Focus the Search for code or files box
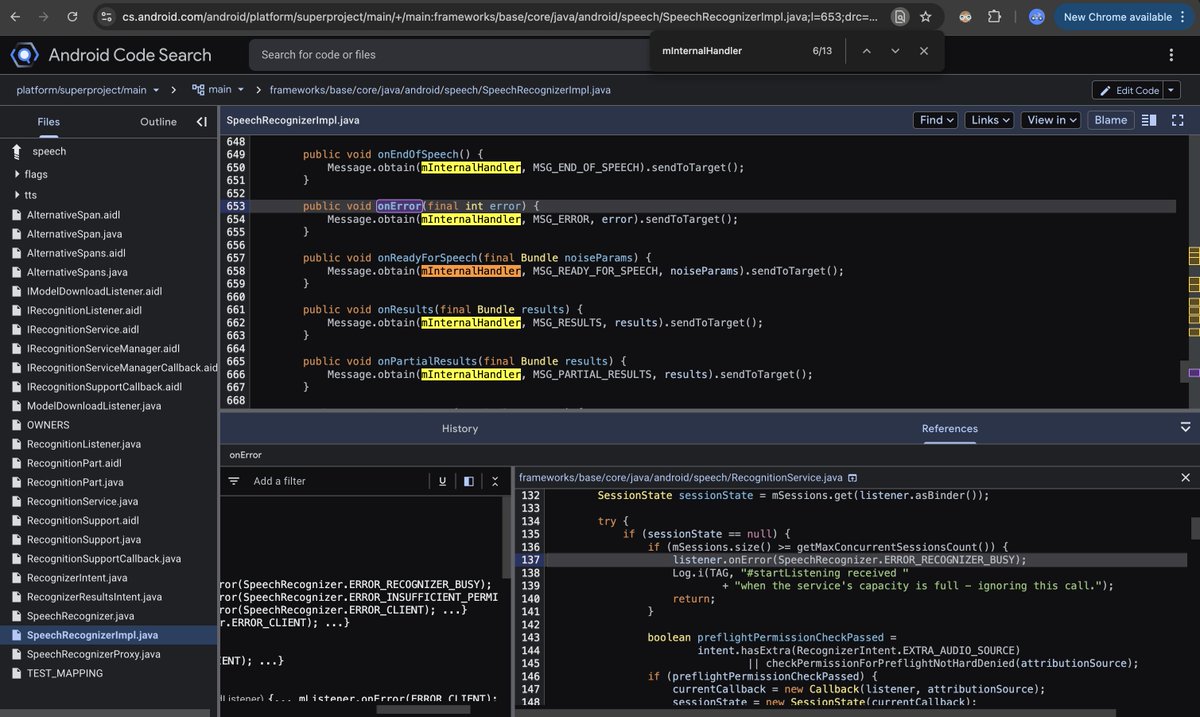 [450, 55]
